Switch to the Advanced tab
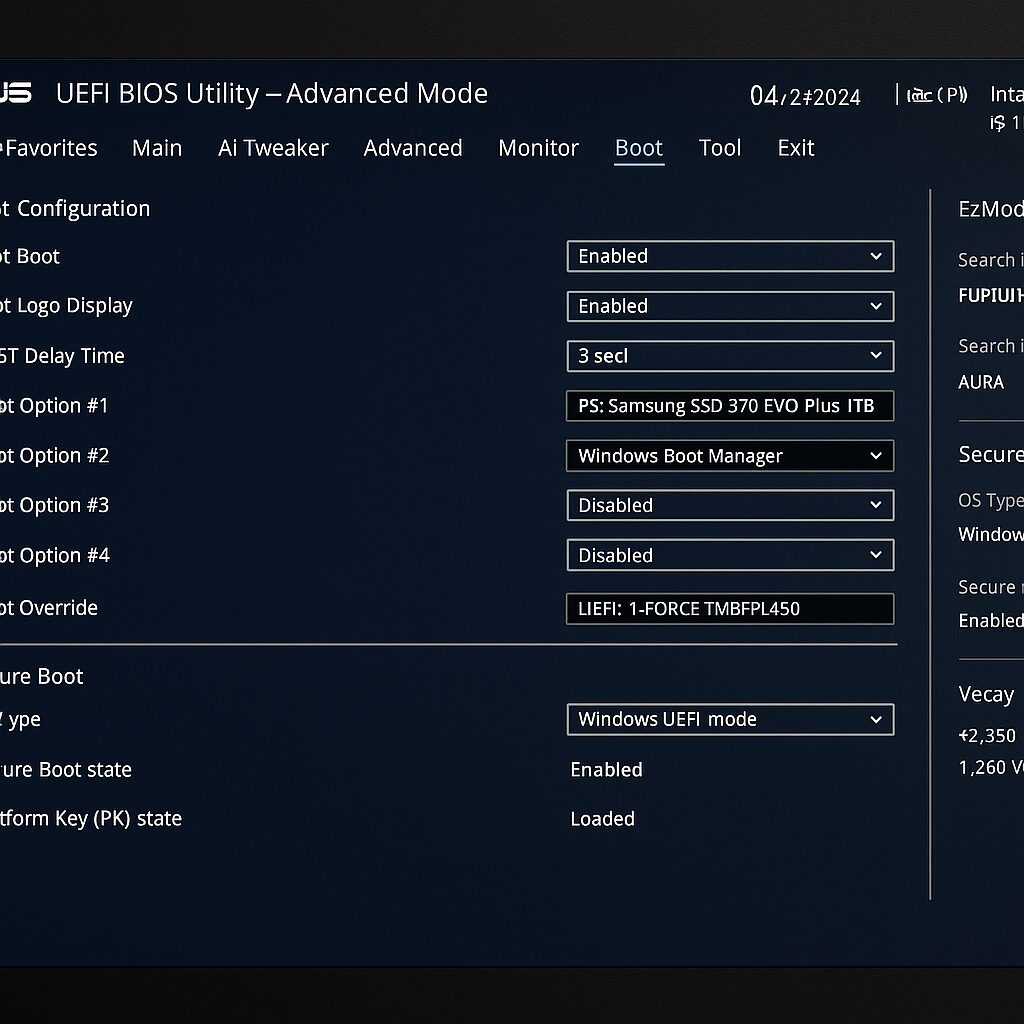Screen dimensions: 1024x1024 pyautogui.click(x=413, y=148)
